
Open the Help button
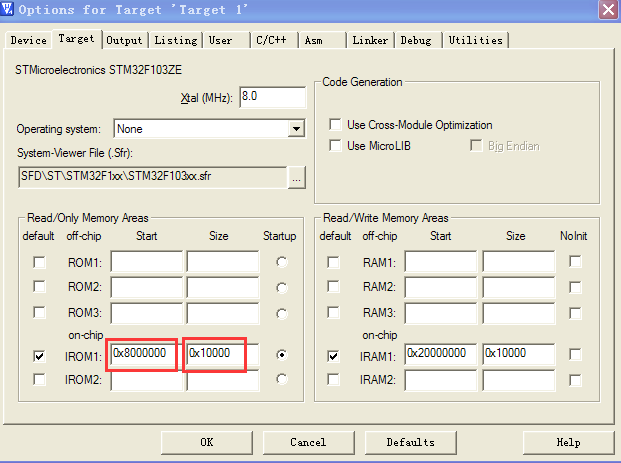tap(569, 442)
